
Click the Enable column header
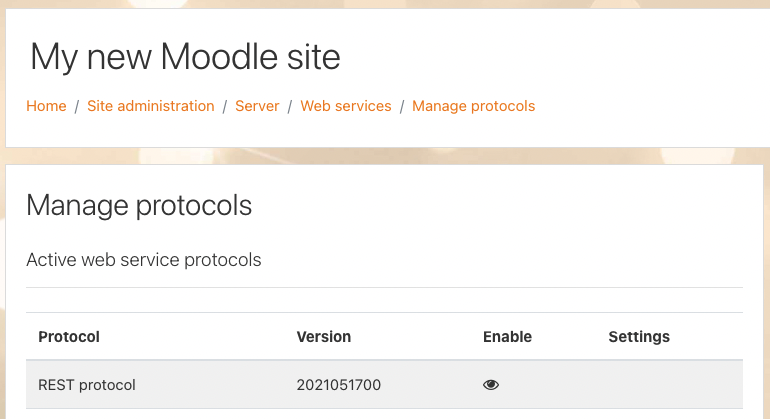click(507, 336)
